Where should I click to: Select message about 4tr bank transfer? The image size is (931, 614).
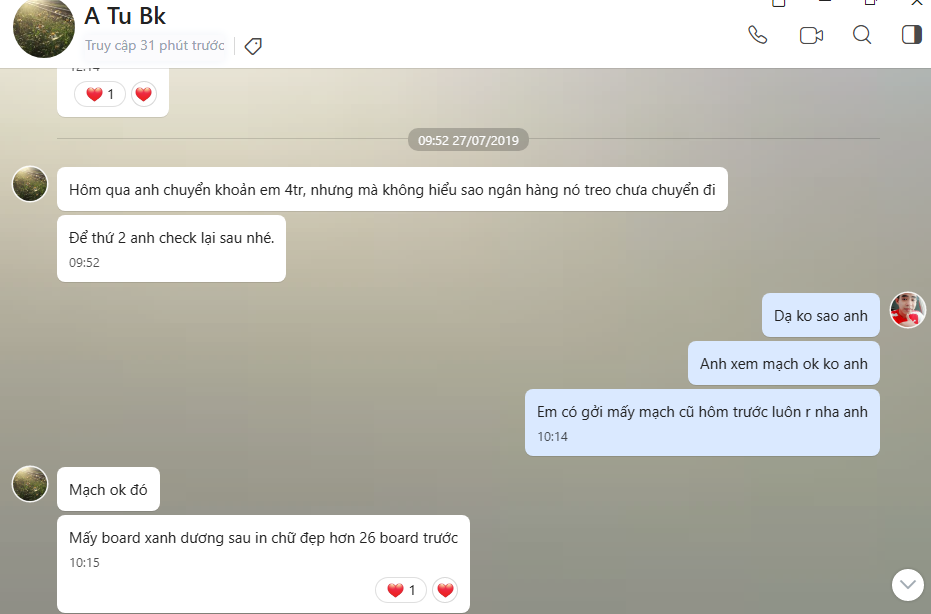pyautogui.click(x=392, y=189)
